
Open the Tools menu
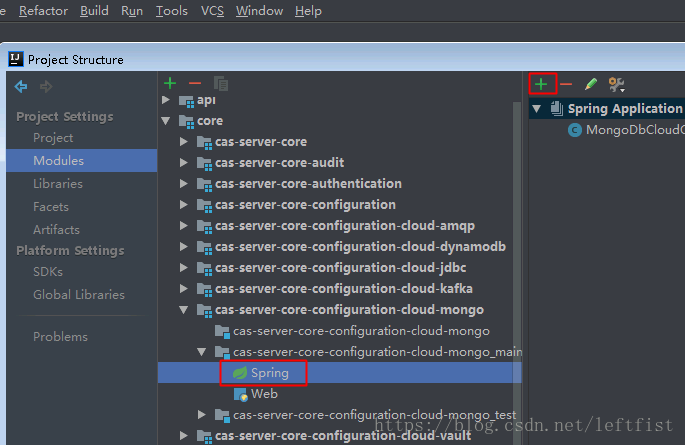(172, 11)
